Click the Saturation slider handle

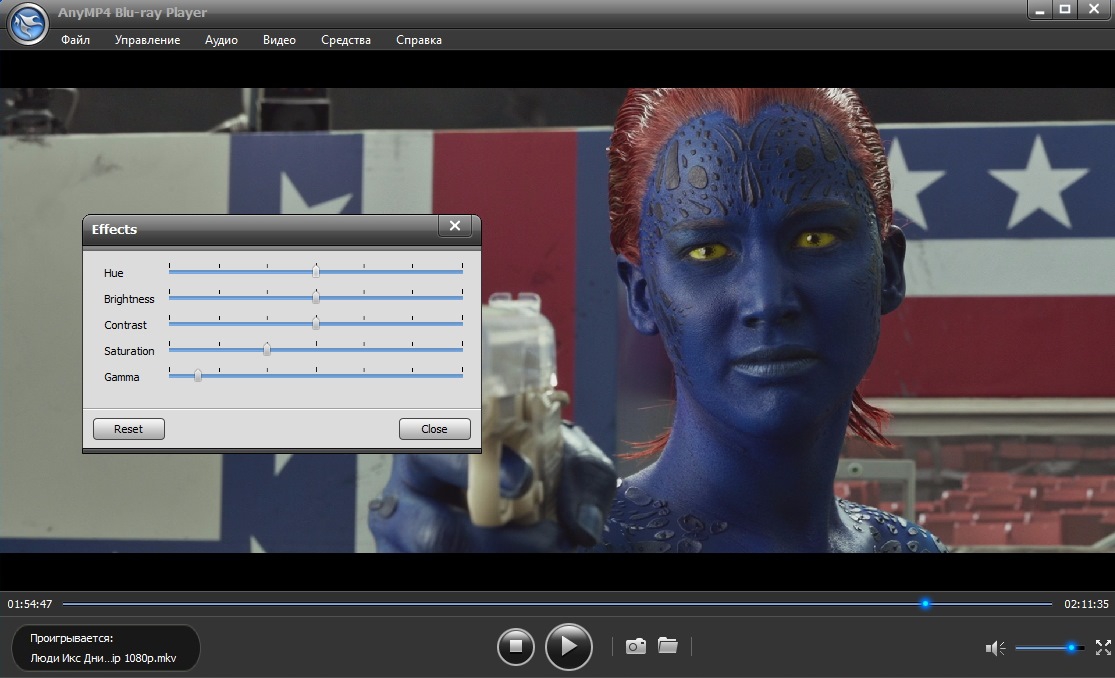click(267, 349)
